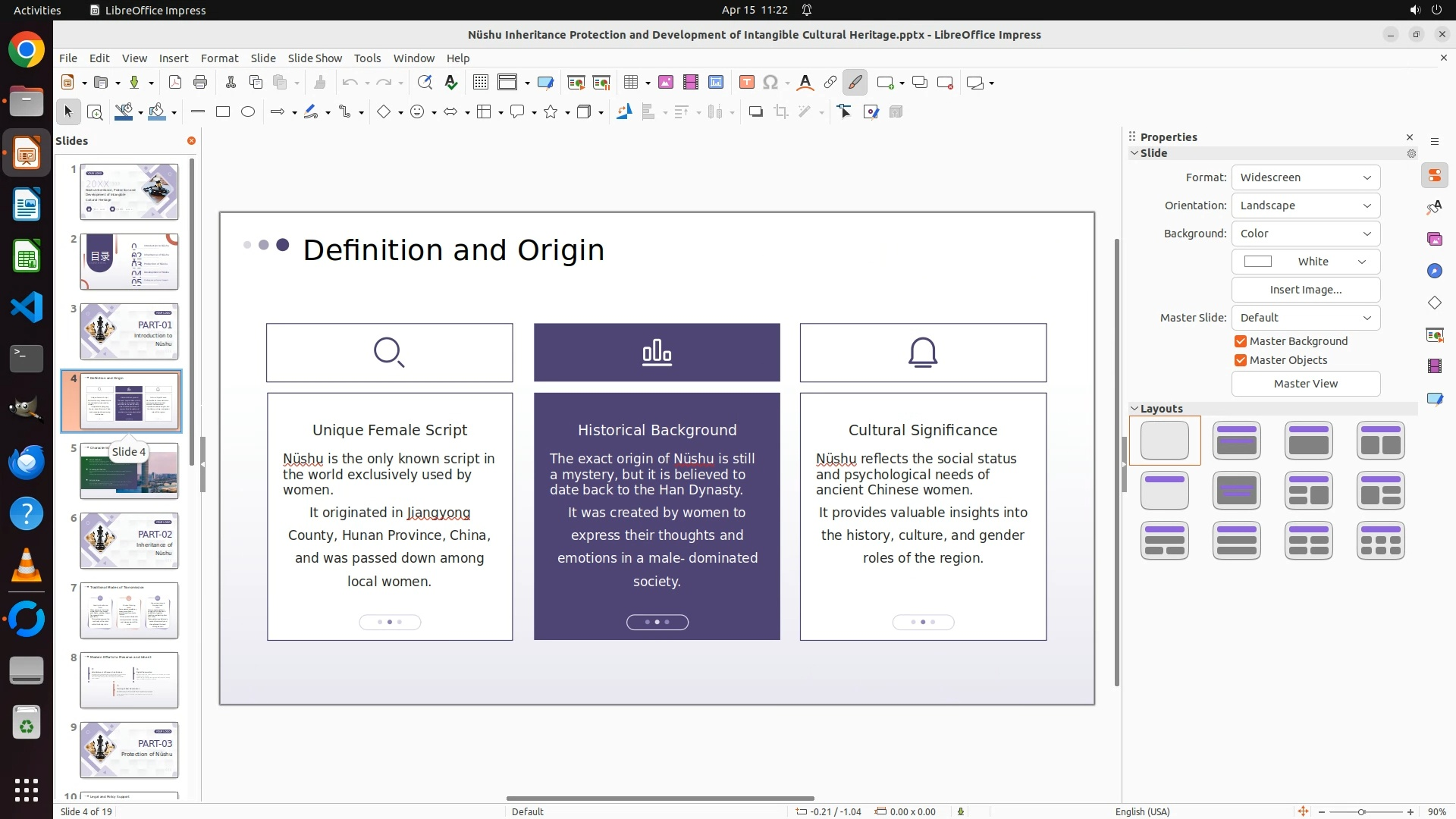
Task: Open the Format Widescreen dropdown
Action: tap(1305, 177)
